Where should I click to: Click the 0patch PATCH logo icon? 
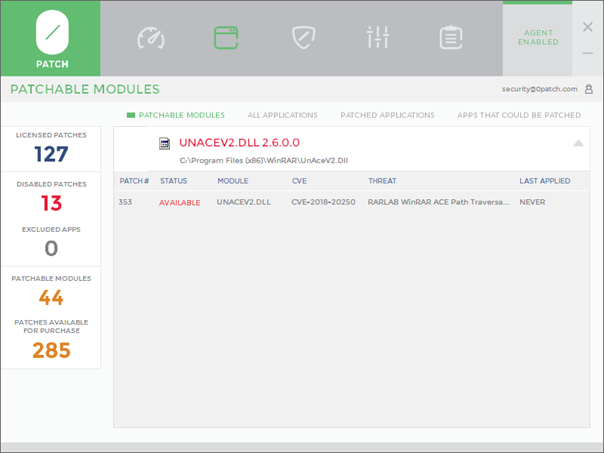(52, 39)
